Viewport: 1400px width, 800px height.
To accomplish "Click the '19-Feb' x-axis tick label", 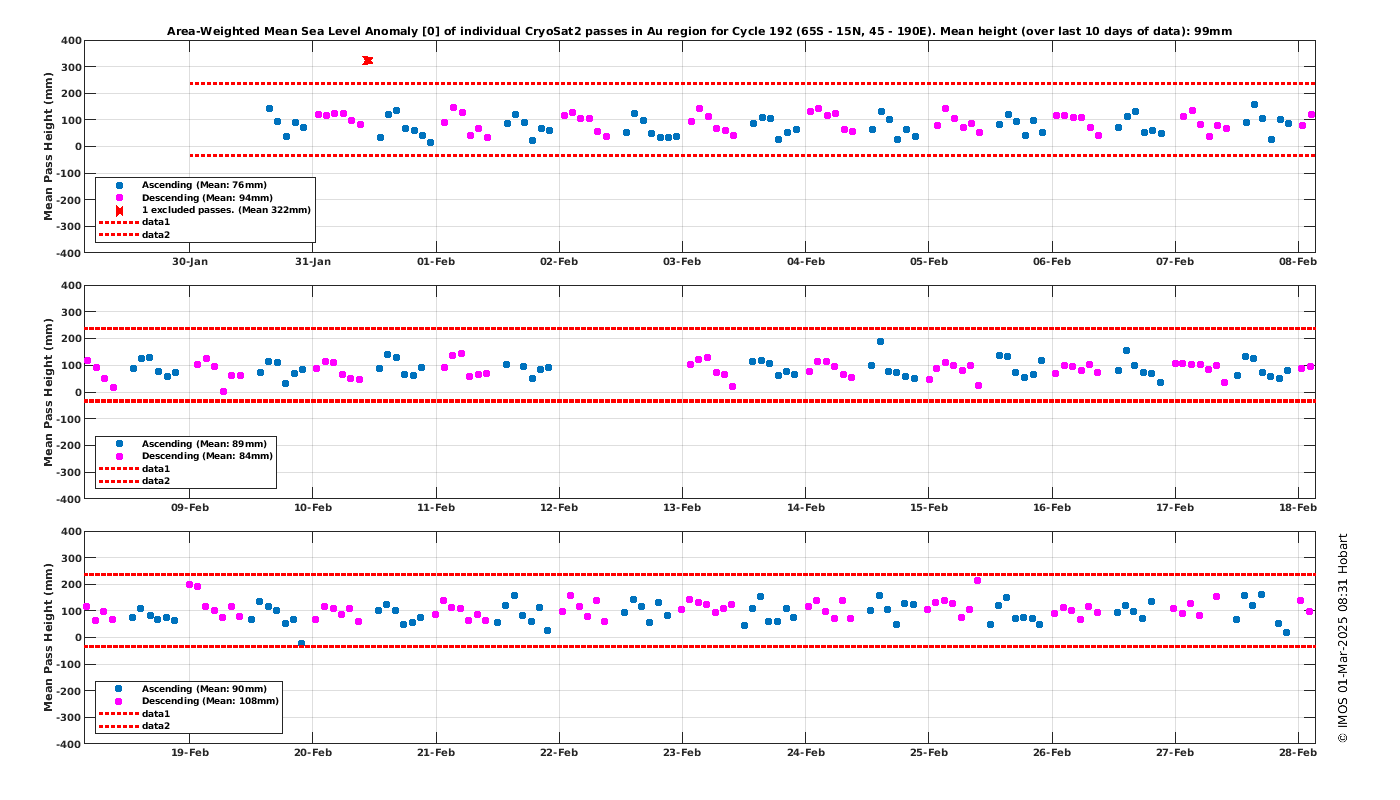I will [190, 753].
